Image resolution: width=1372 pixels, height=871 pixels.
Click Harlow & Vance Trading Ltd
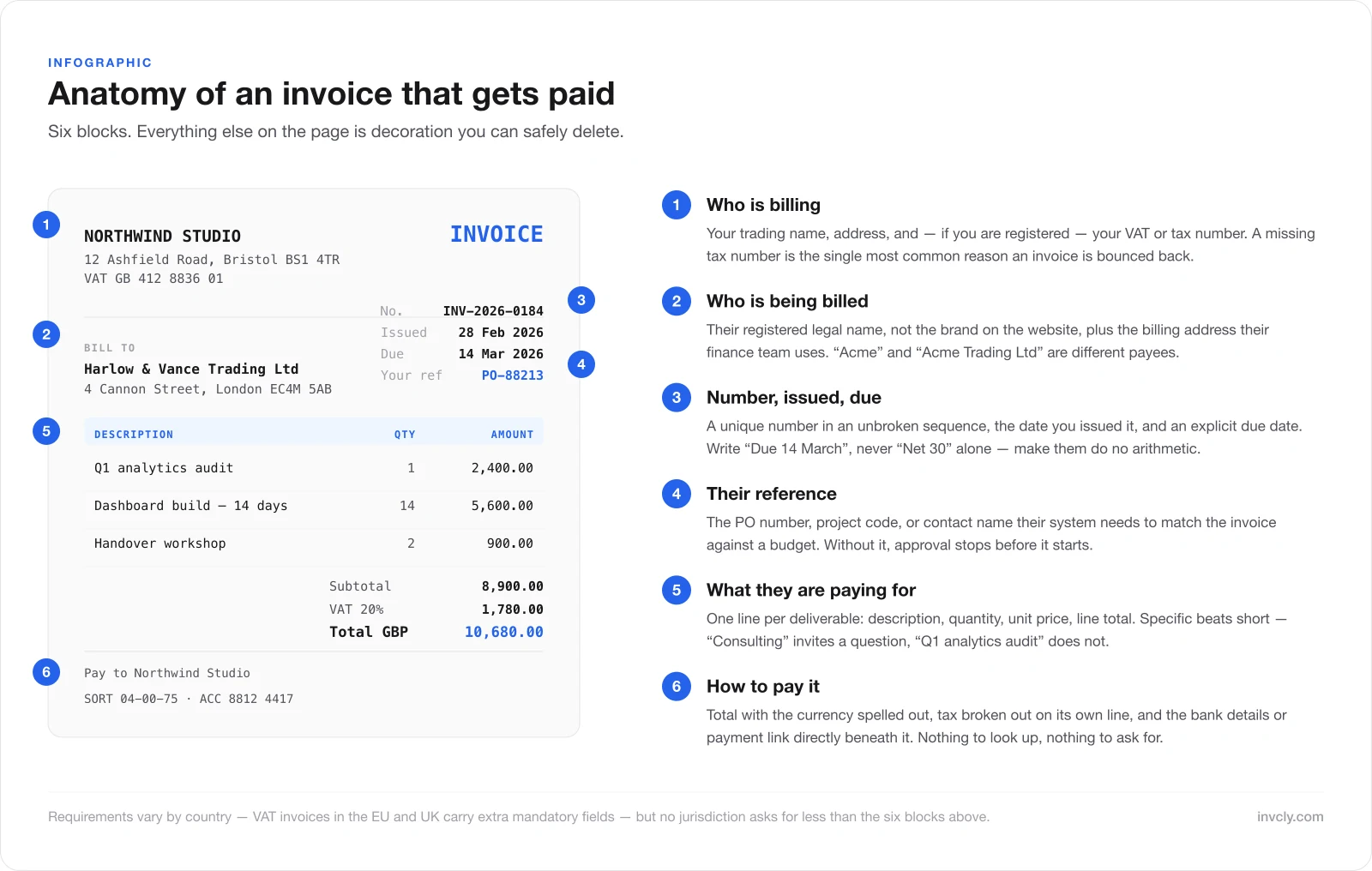(191, 369)
